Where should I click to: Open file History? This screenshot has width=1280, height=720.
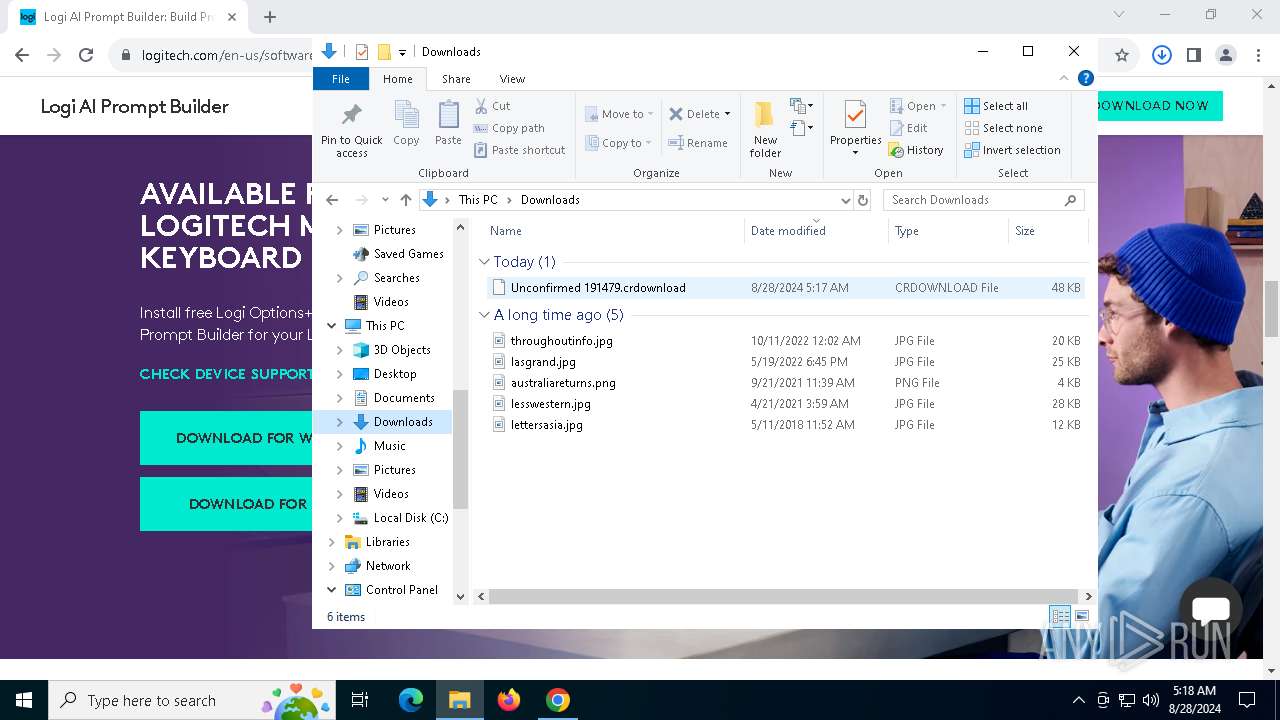[916, 150]
